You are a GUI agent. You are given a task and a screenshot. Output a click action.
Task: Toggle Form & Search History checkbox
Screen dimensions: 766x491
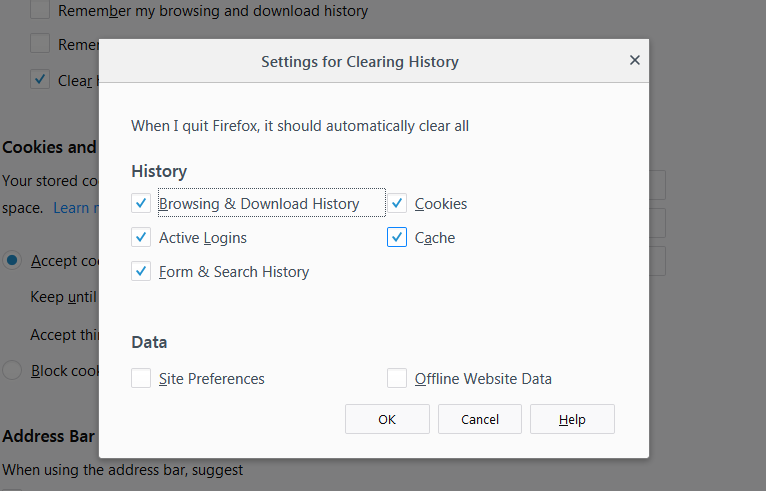(x=141, y=271)
